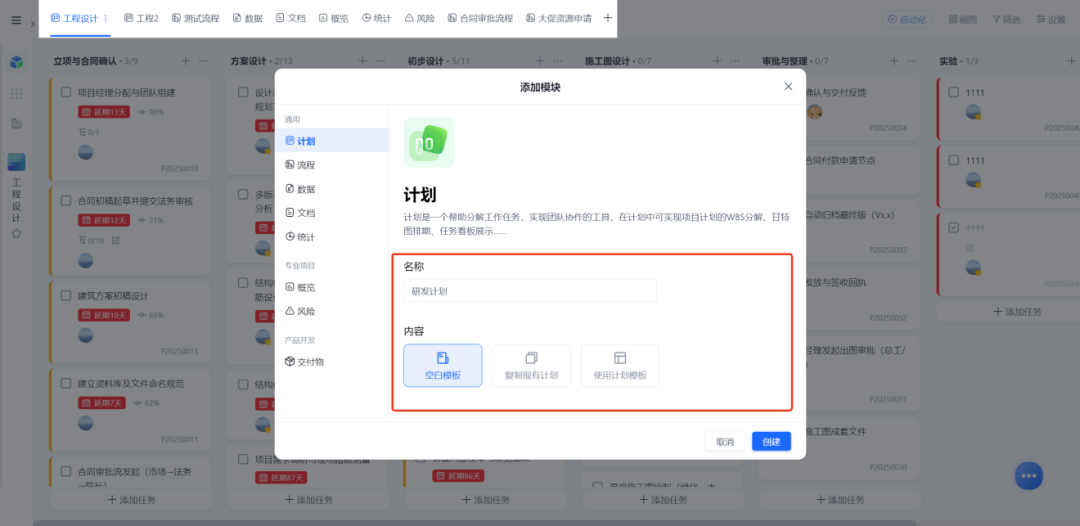
Task: Click the 31% progress indicator
Action: 151,220
